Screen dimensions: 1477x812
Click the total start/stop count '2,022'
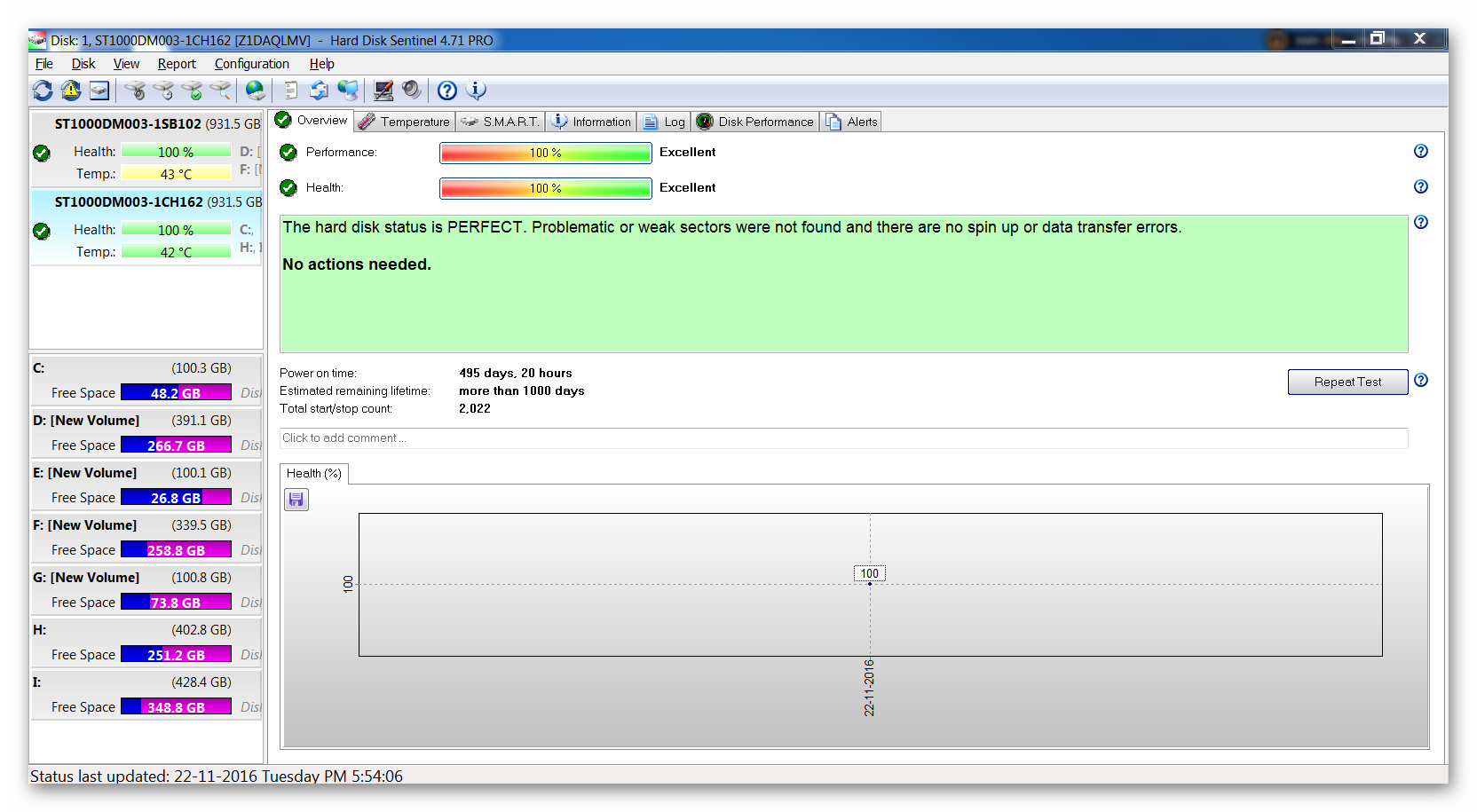coord(475,409)
